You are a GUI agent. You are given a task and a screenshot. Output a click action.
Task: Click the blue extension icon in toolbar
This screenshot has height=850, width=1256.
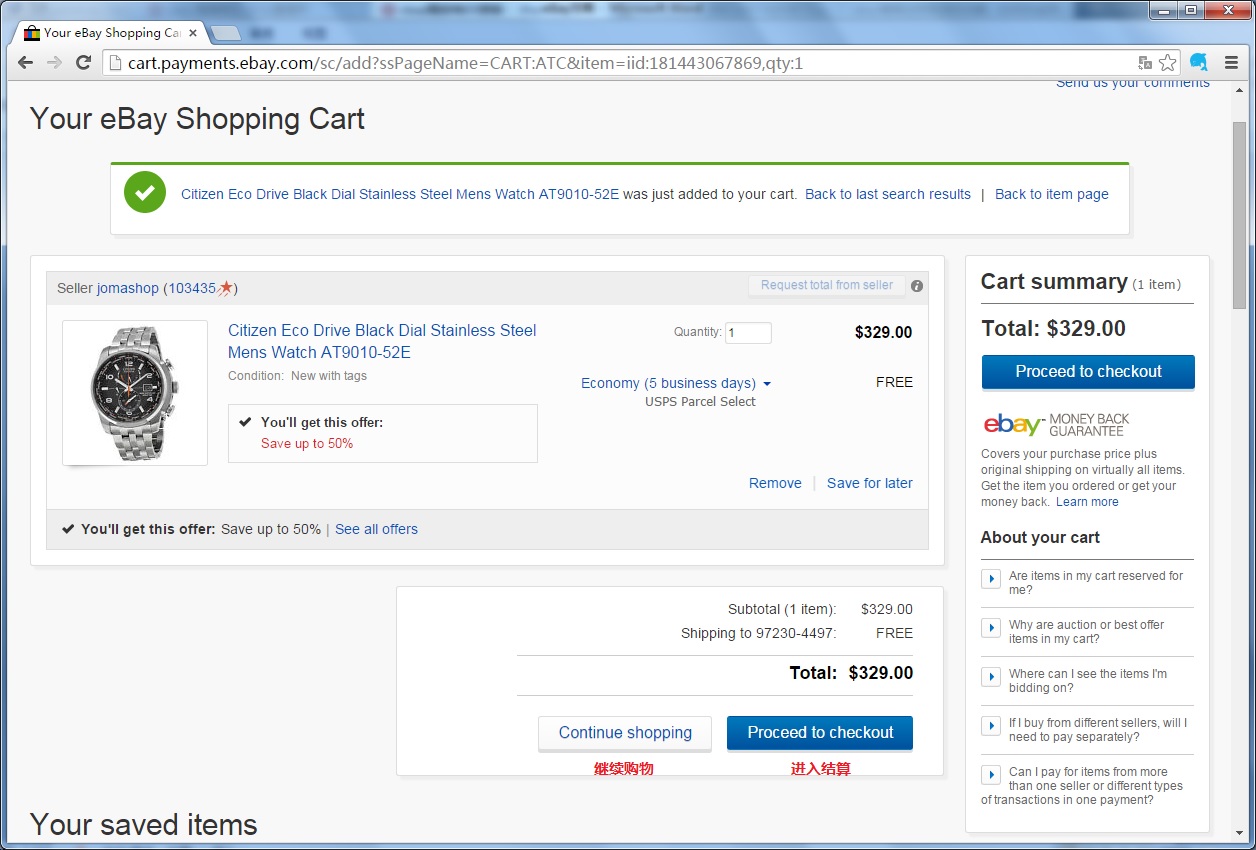click(1199, 63)
